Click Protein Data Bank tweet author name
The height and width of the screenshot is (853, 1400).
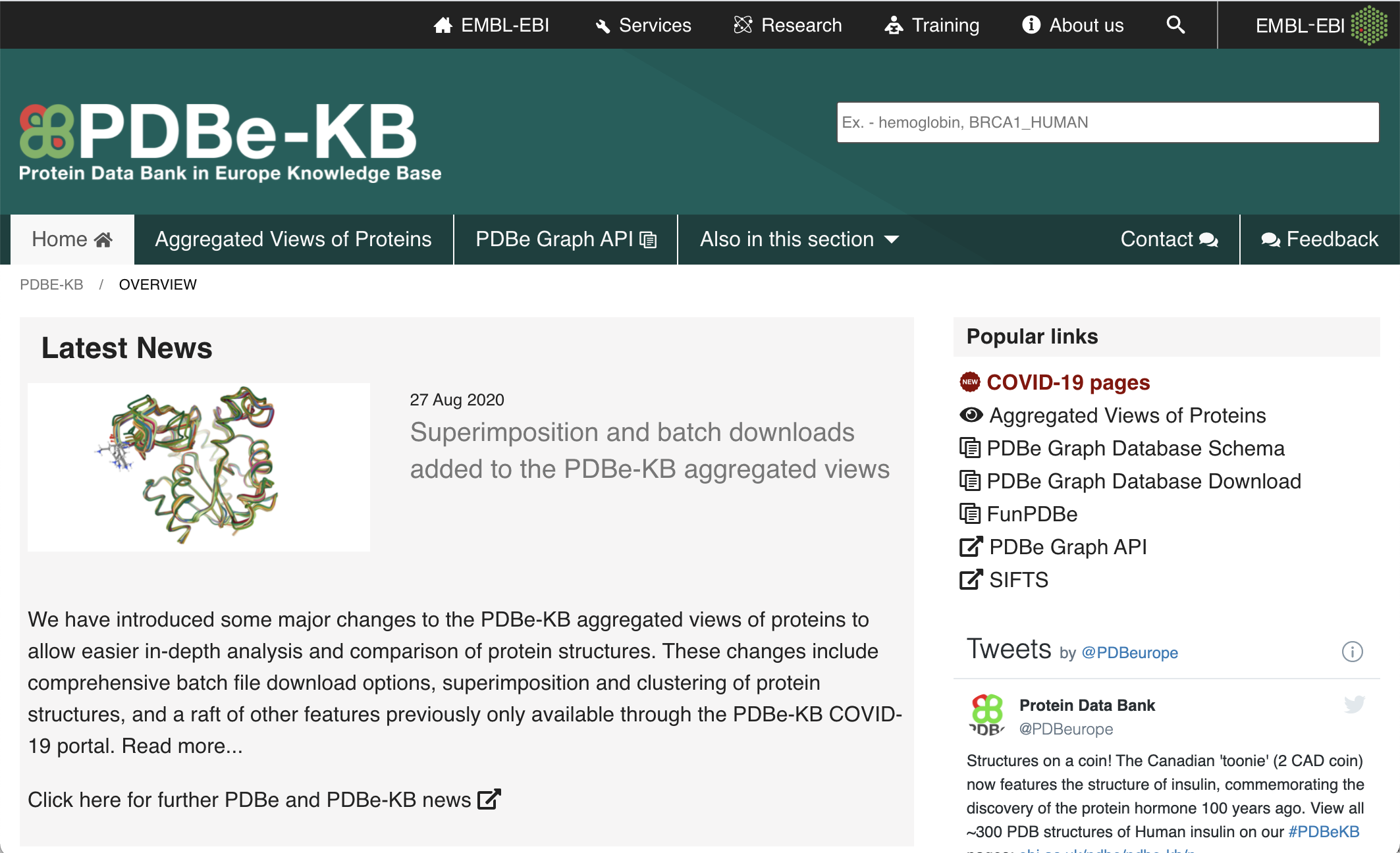[1087, 706]
